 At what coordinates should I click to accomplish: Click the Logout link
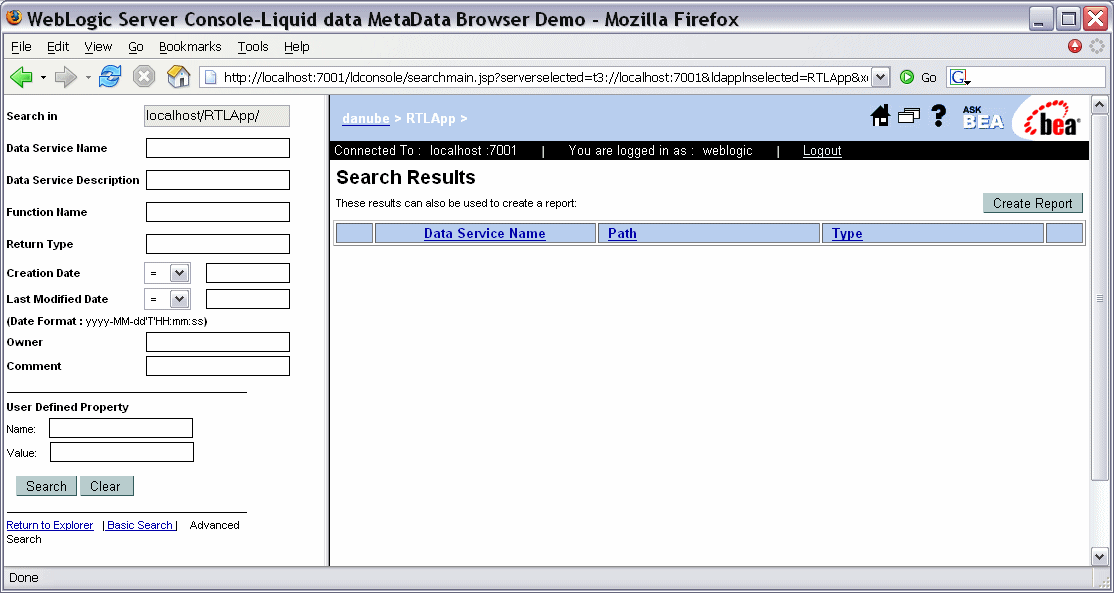point(822,151)
